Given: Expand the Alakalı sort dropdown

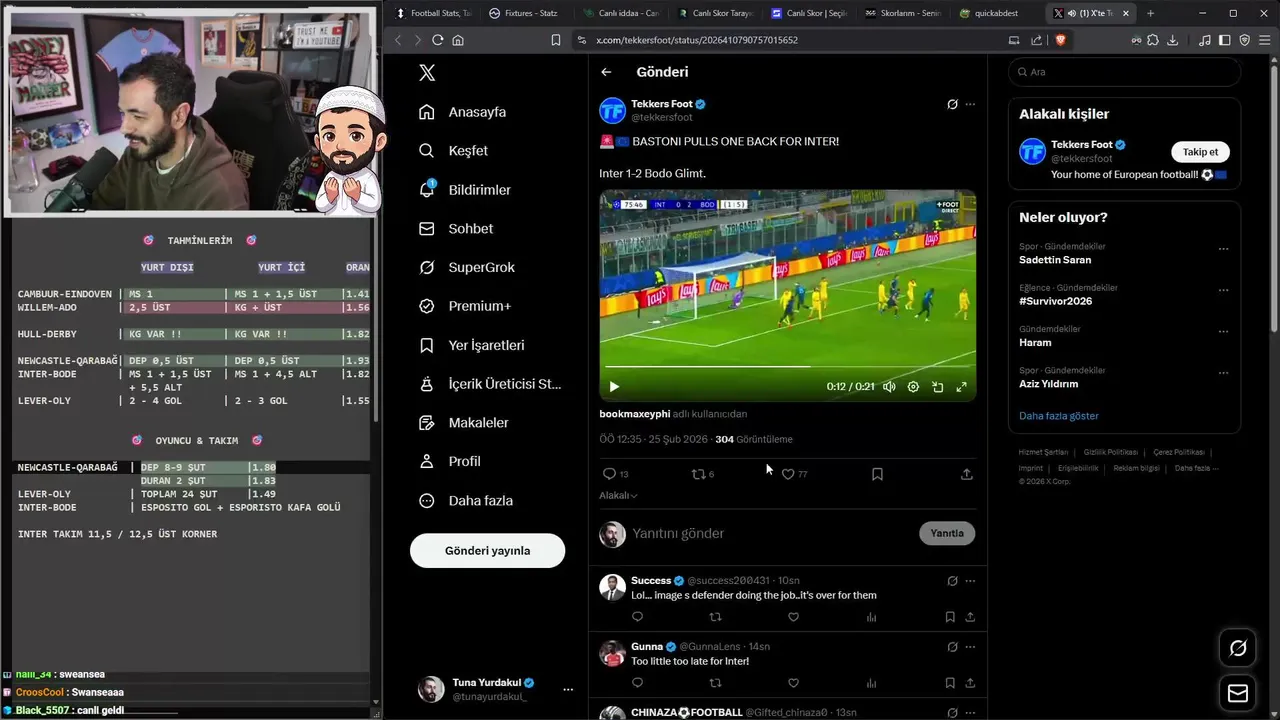Looking at the screenshot, I should pyautogui.click(x=618, y=495).
